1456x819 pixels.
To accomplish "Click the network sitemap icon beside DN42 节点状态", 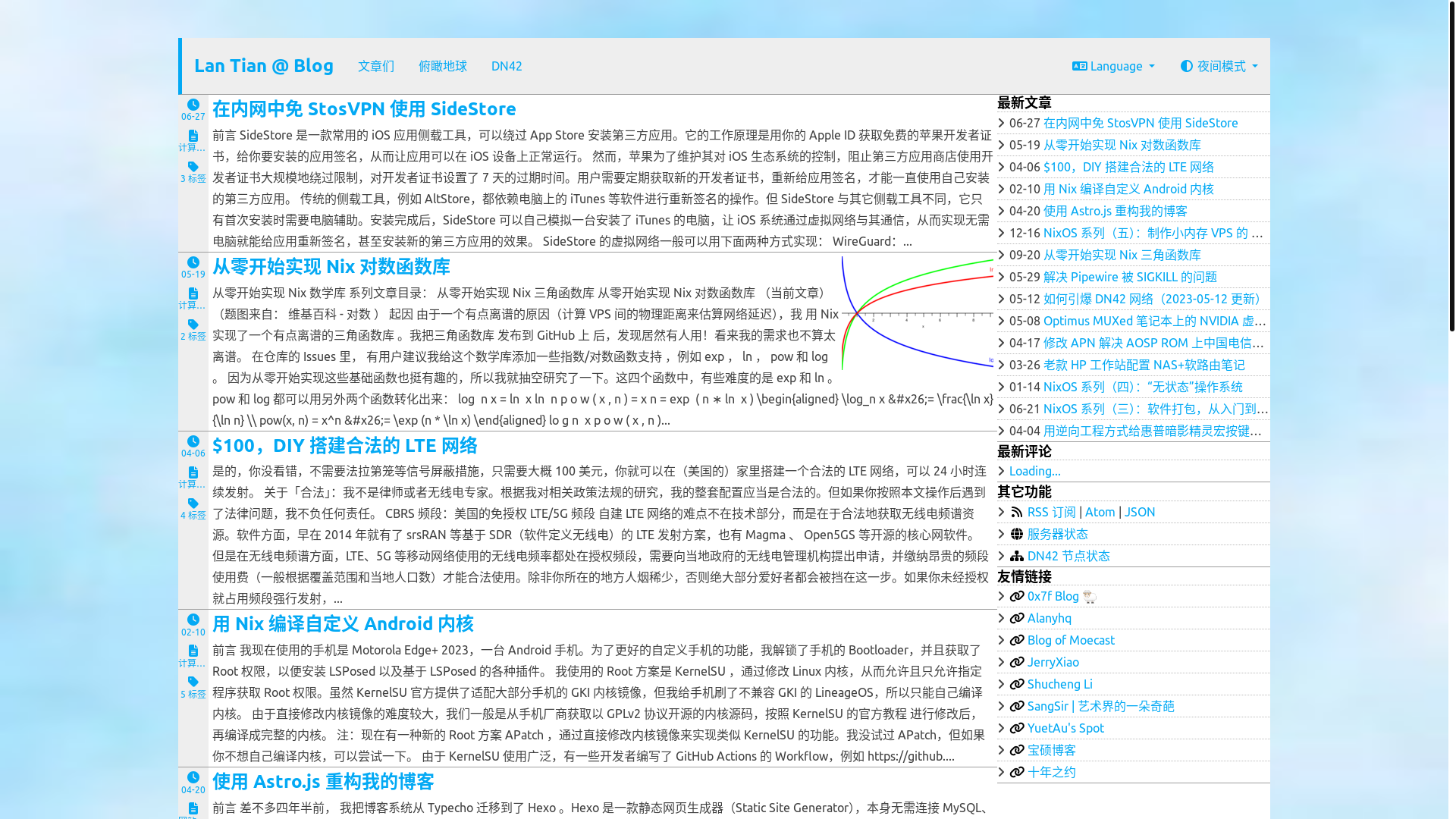I will 1017,557.
